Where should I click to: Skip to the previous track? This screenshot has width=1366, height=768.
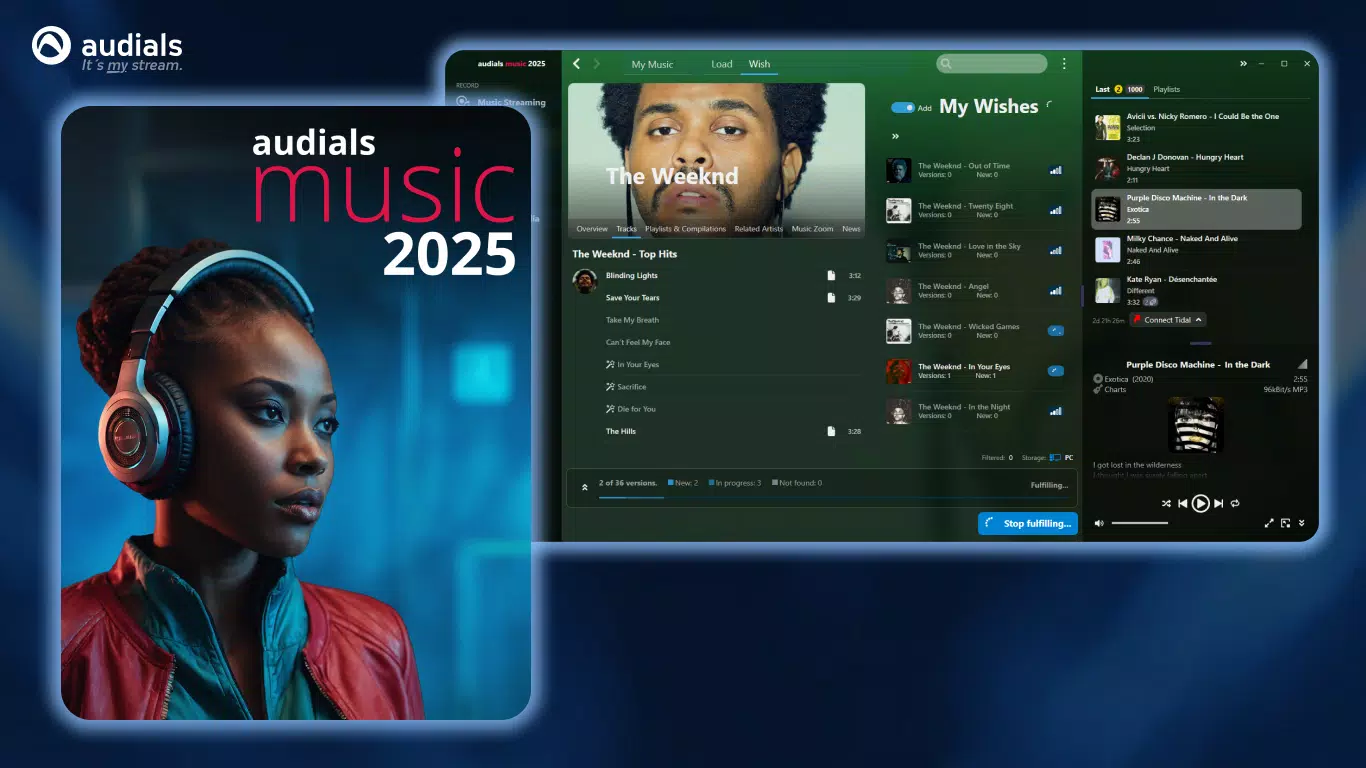1183,504
